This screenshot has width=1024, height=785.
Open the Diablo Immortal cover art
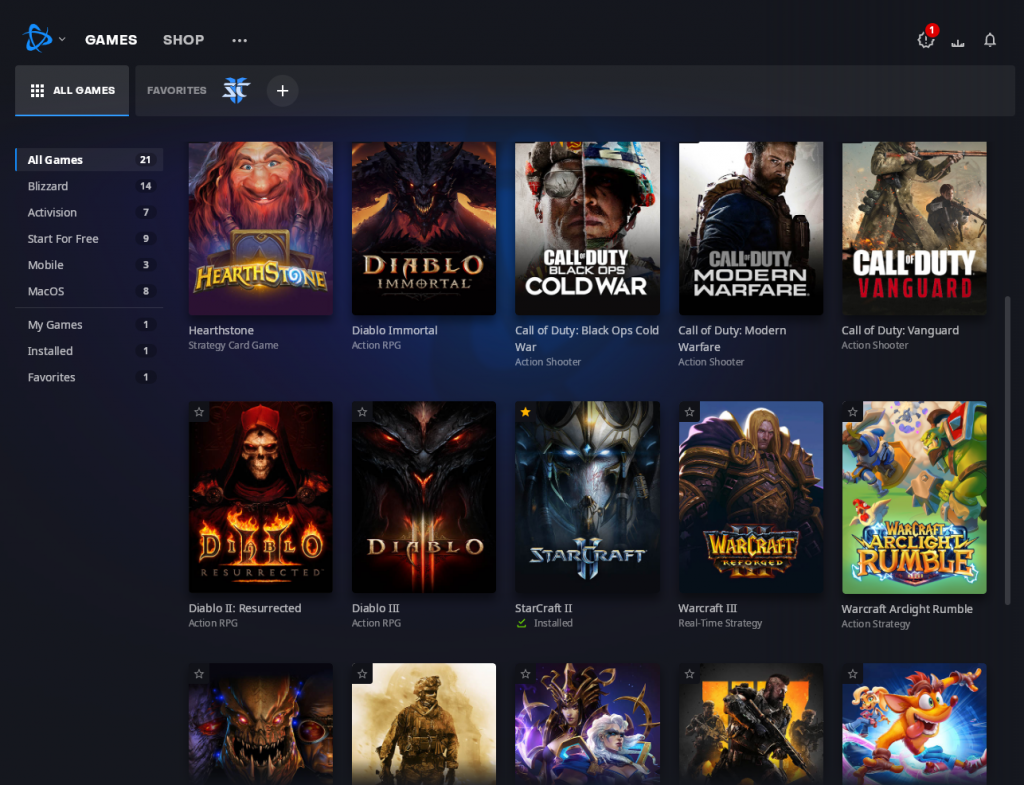(x=424, y=229)
